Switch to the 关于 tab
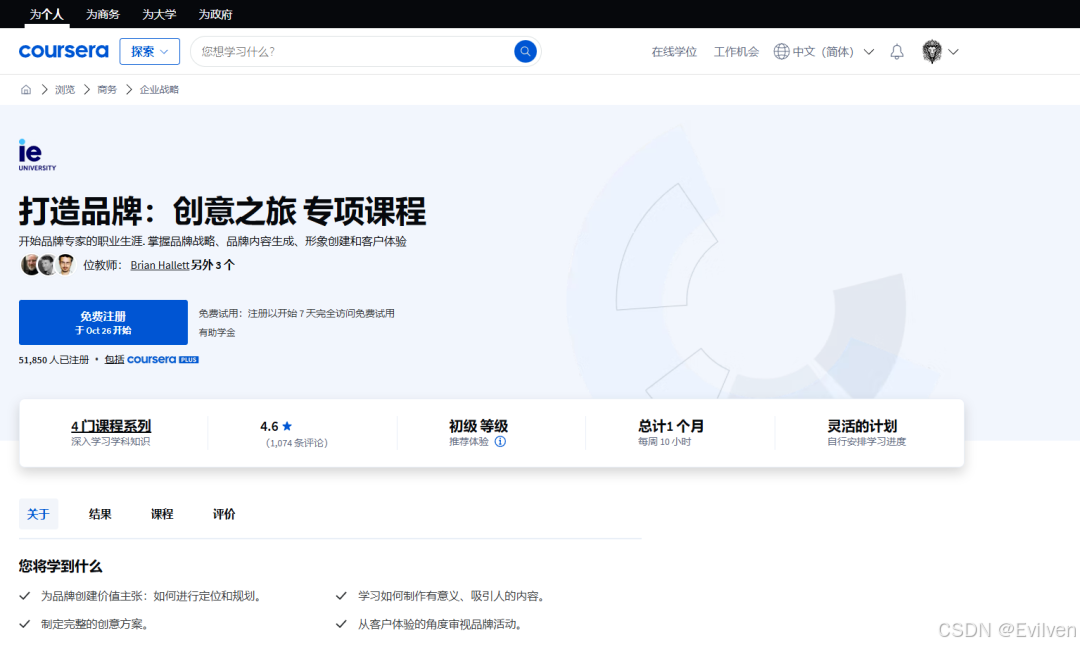Viewport: 1080px width, 647px height. pyautogui.click(x=39, y=514)
